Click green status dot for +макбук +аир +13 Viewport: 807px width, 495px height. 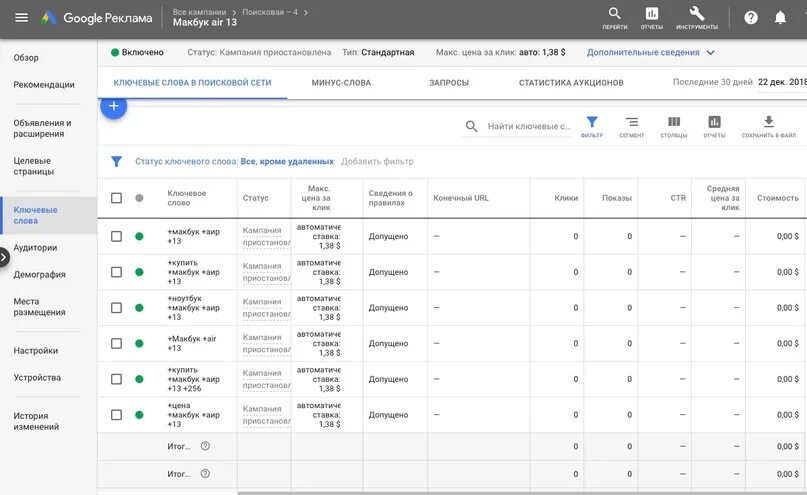(139, 236)
